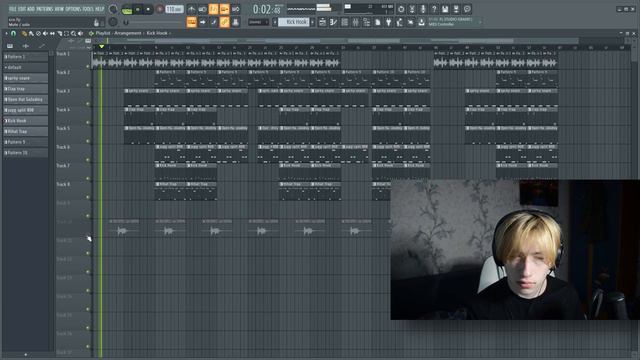Image resolution: width=640 pixels, height=360 pixels.
Task: Open the Edit menu
Action: point(22,9)
